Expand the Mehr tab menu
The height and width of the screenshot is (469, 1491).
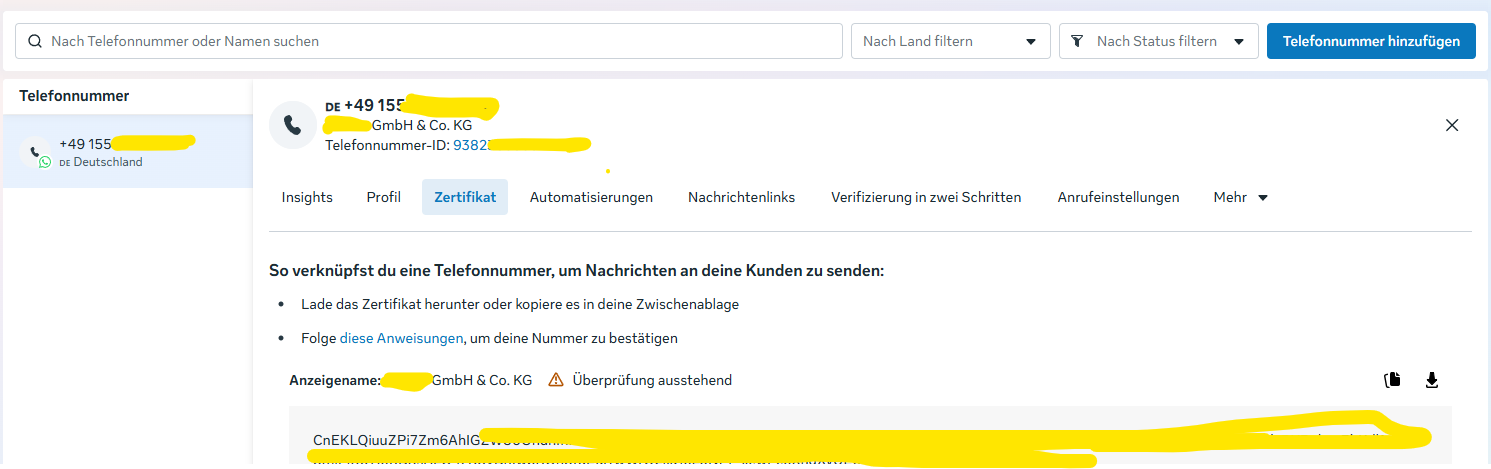(x=1240, y=197)
